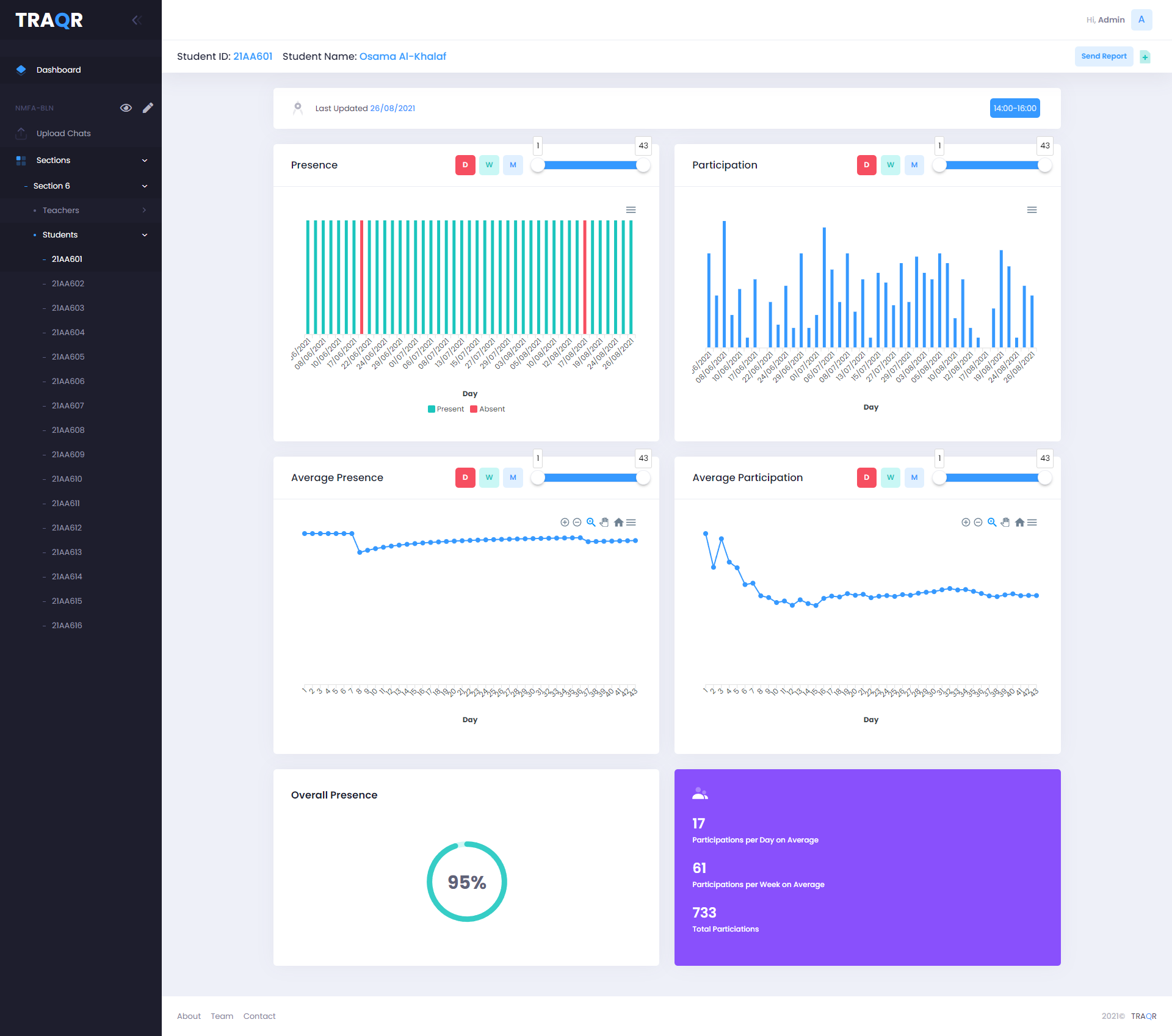Screen dimensions: 1172x1036
Task: Zoom out on Average Presence chart
Action: [x=577, y=523]
